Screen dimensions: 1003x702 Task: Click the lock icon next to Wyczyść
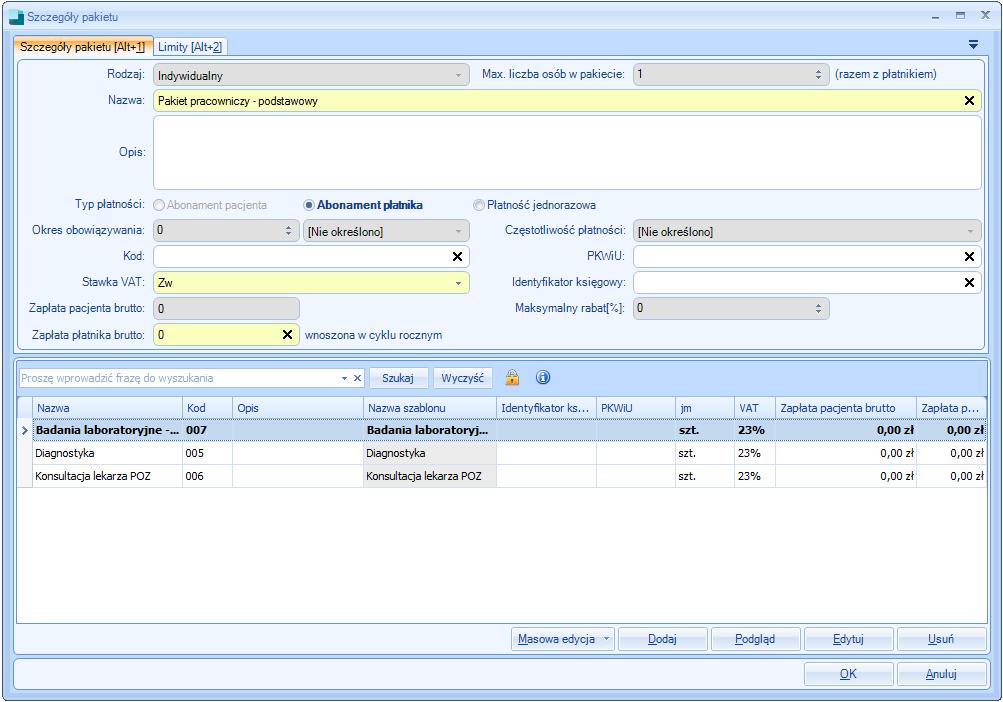tap(512, 378)
